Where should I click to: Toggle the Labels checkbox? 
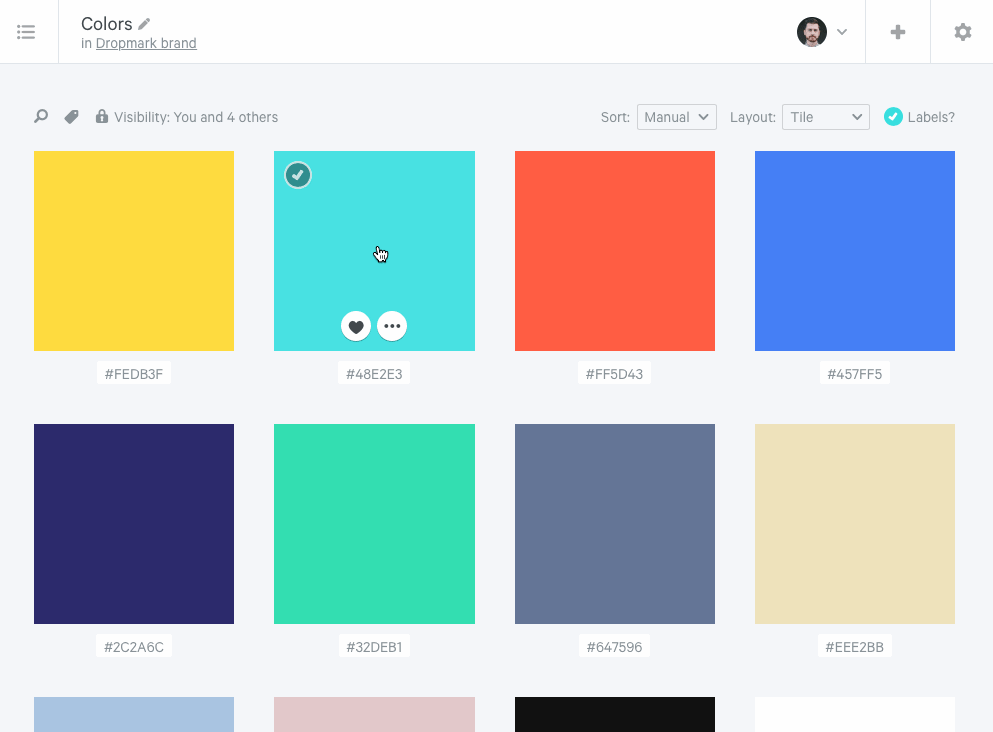click(893, 117)
